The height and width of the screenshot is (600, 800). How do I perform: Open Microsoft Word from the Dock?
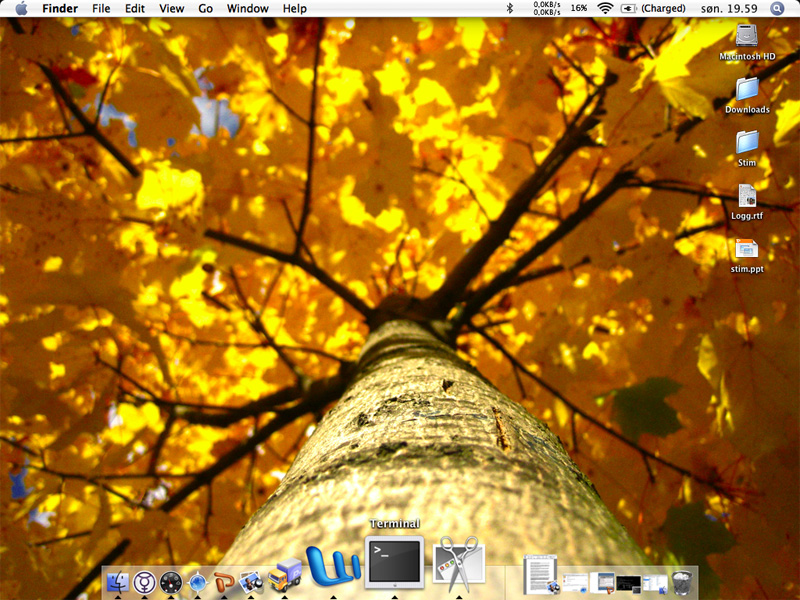[x=332, y=566]
